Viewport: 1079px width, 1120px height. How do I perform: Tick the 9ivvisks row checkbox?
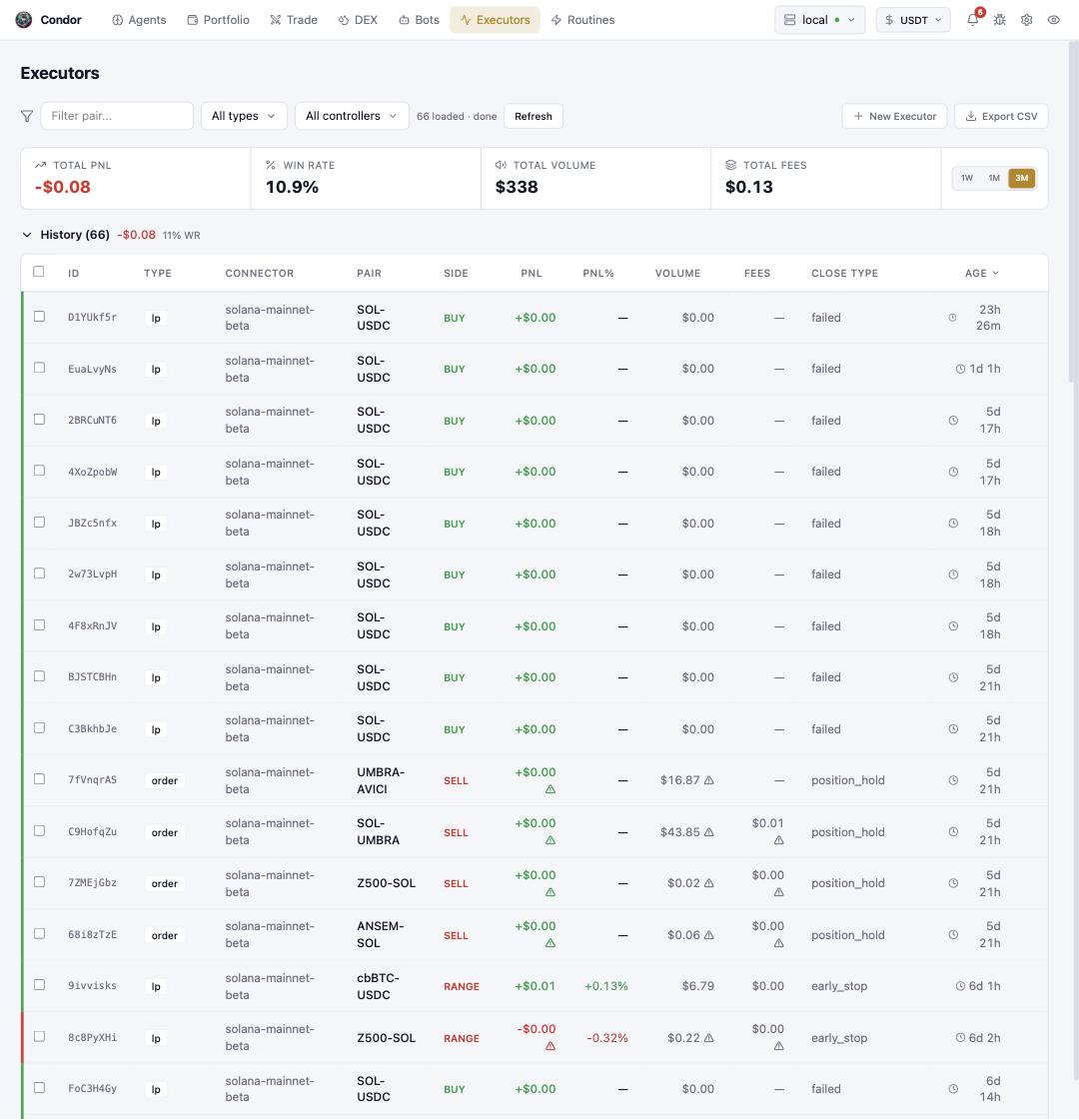click(x=39, y=985)
